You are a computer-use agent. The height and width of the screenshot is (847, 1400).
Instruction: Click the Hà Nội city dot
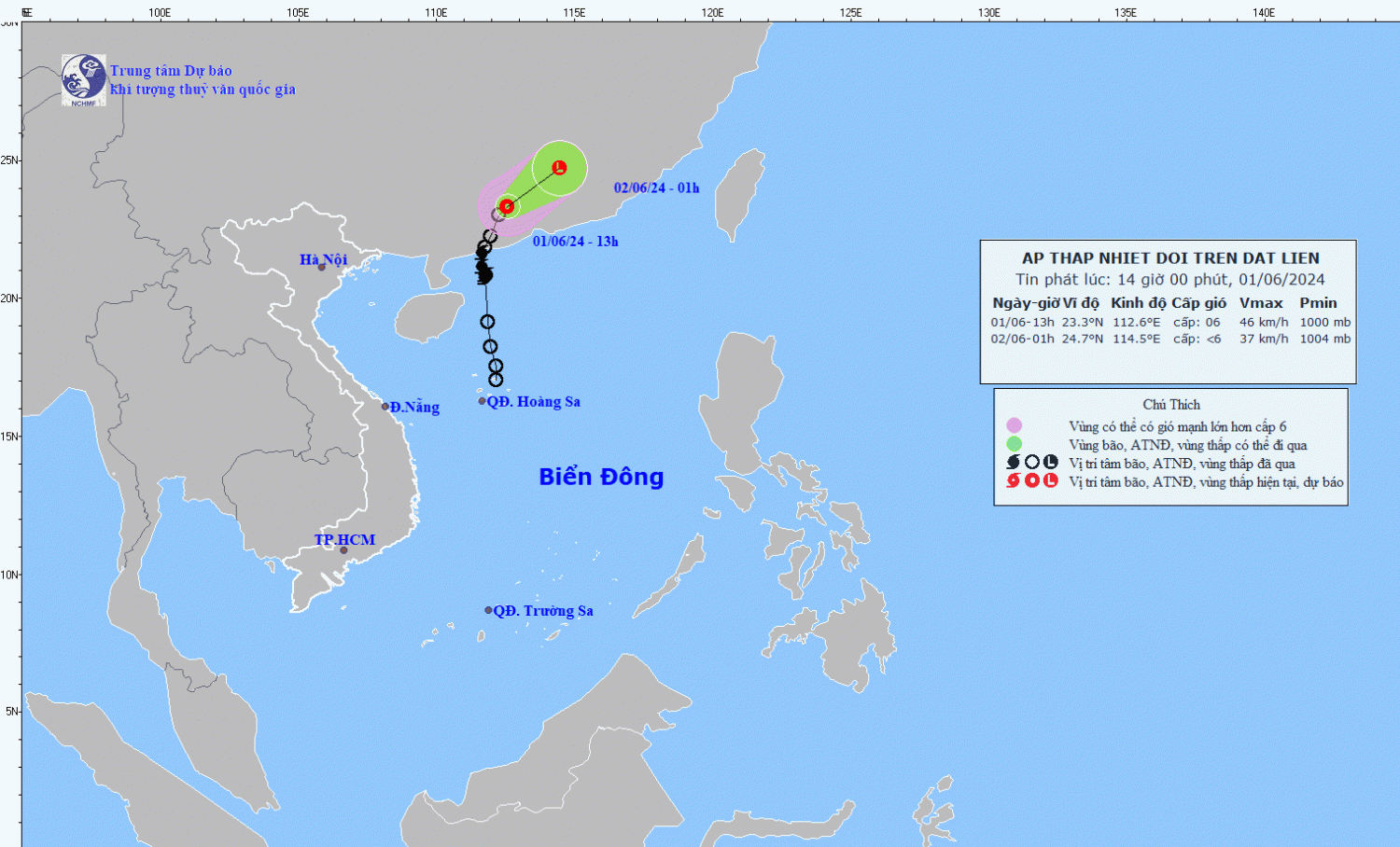pyautogui.click(x=322, y=268)
